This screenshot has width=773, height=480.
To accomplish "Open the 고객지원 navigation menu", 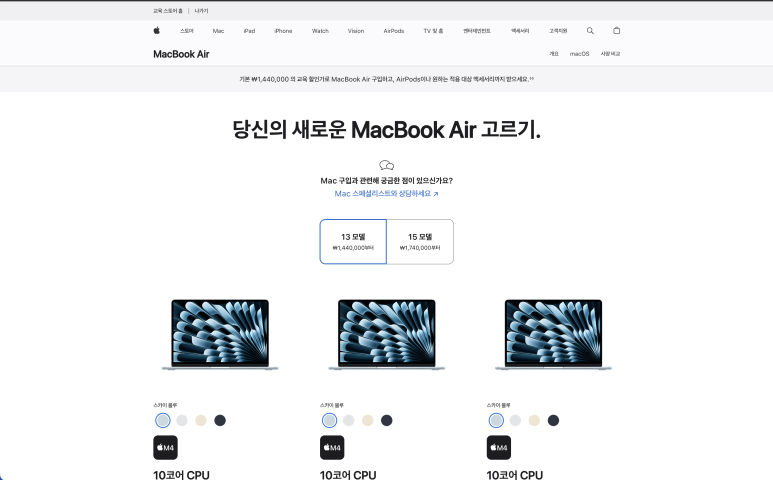I will point(558,31).
